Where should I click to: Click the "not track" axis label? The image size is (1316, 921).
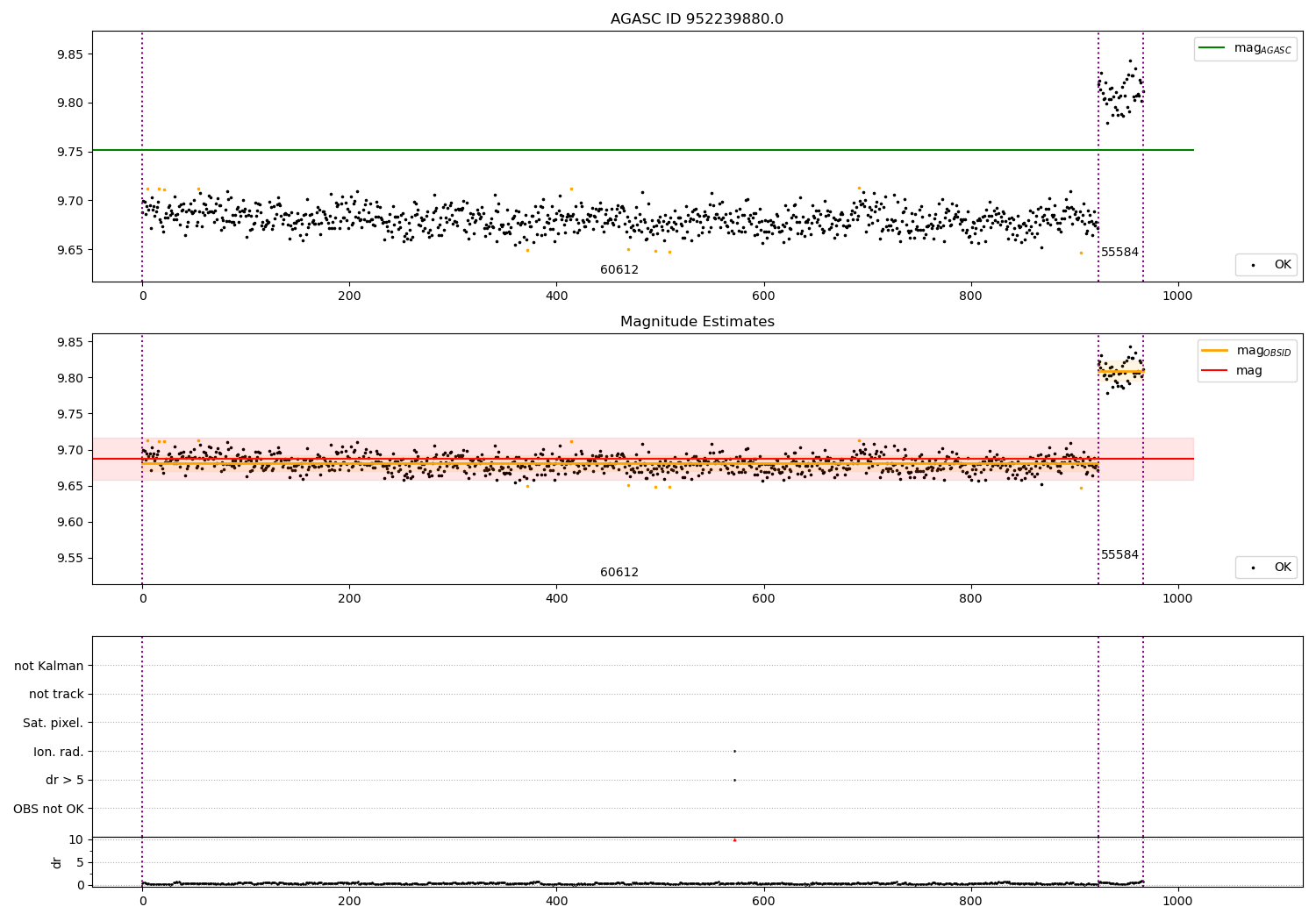coord(56,694)
